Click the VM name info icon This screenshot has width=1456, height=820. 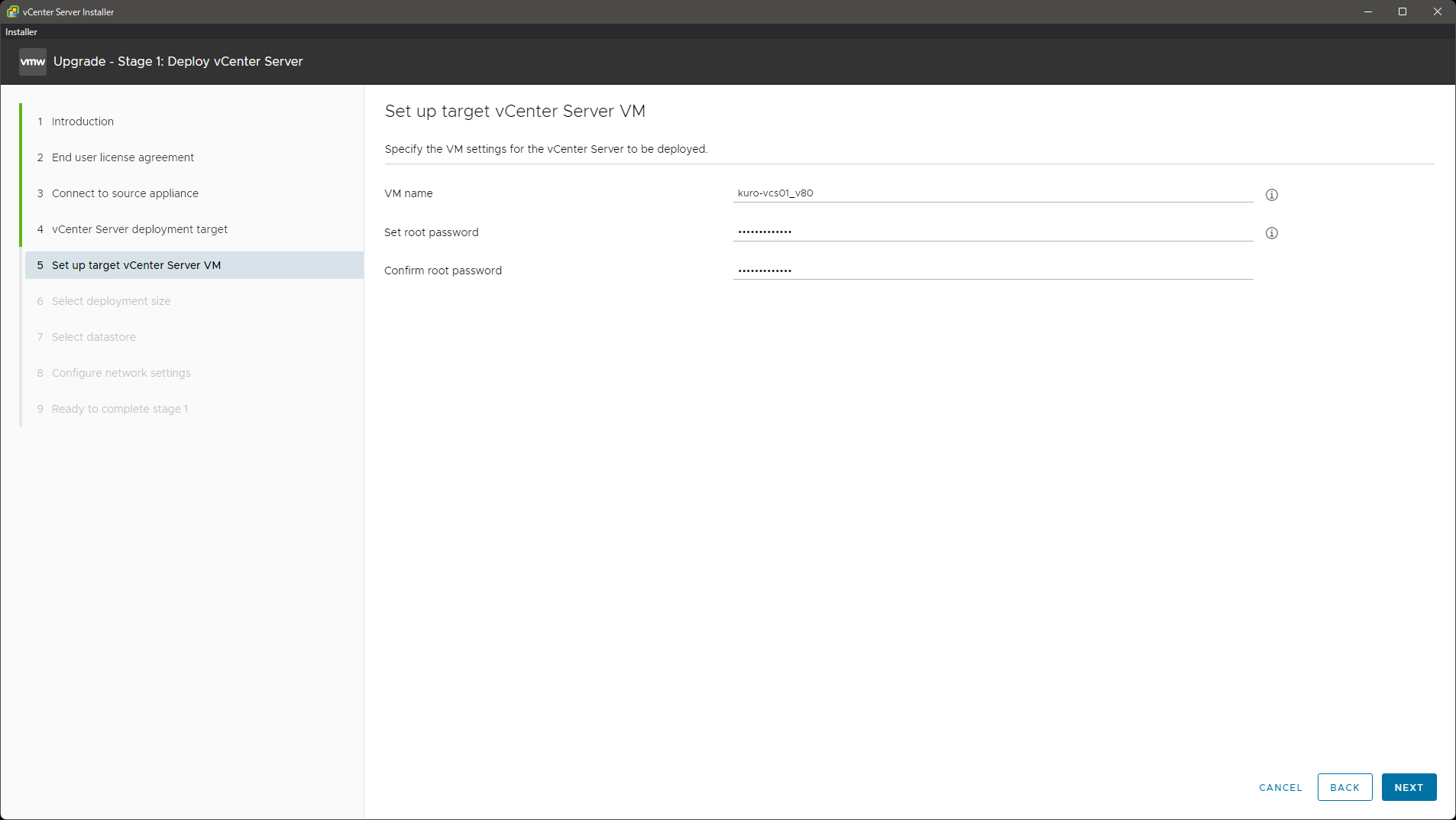[x=1271, y=195]
